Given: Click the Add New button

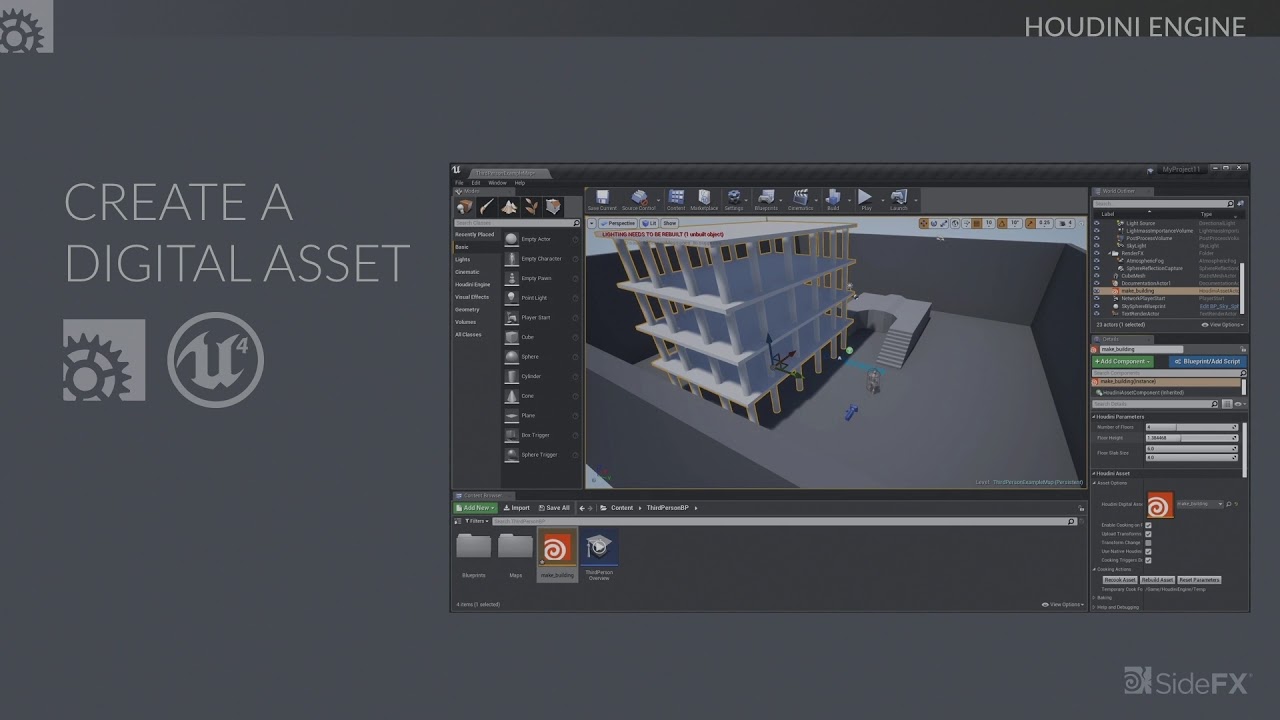Looking at the screenshot, I should 475,507.
